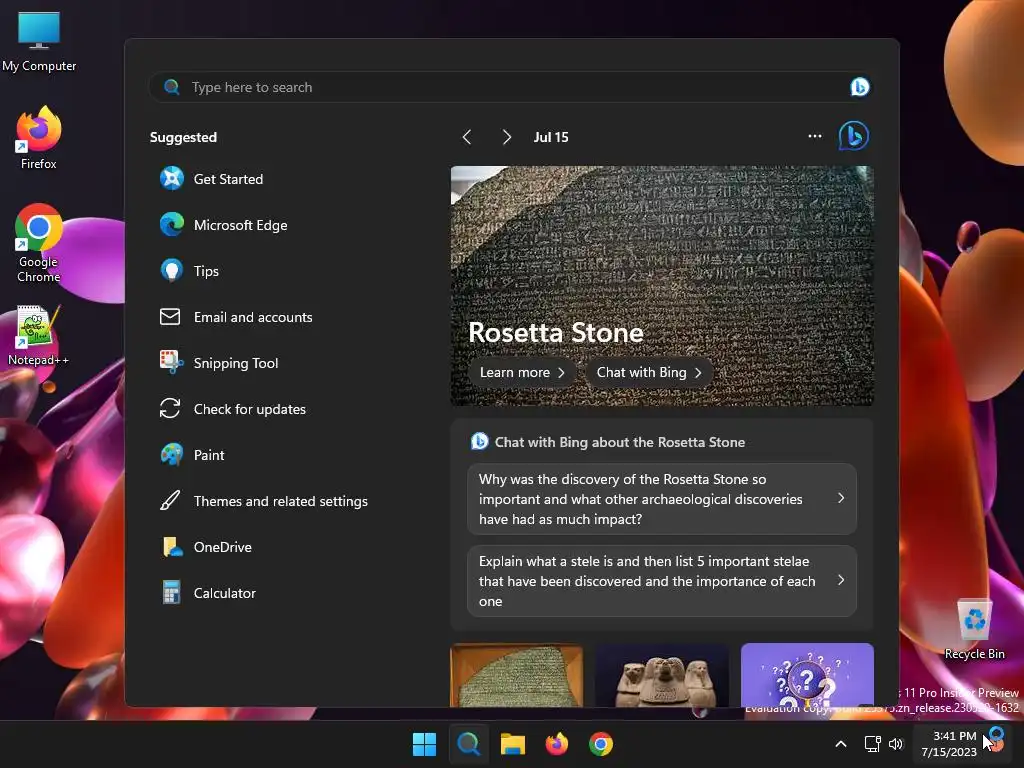Open more options ellipsis menu
This screenshot has width=1024, height=768.
[x=814, y=136]
